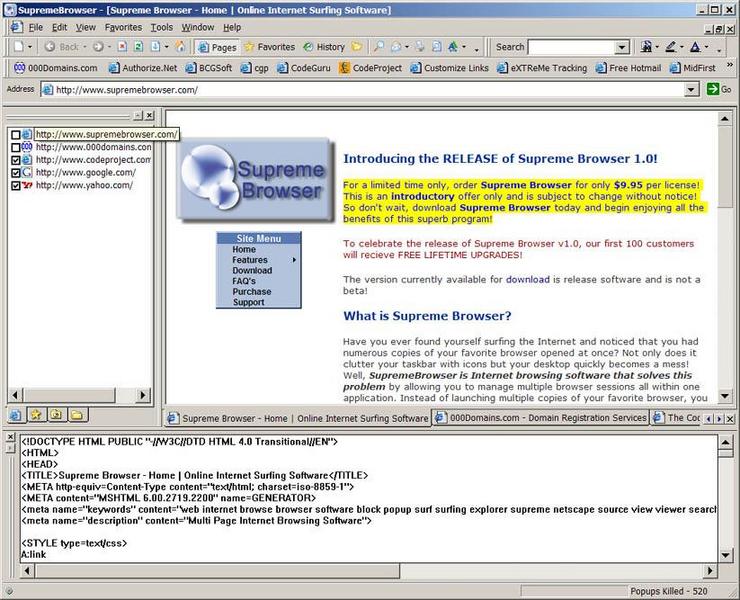Screen dimensions: 740x600
Task: Click the highlighter pen icon
Action: [671, 47]
